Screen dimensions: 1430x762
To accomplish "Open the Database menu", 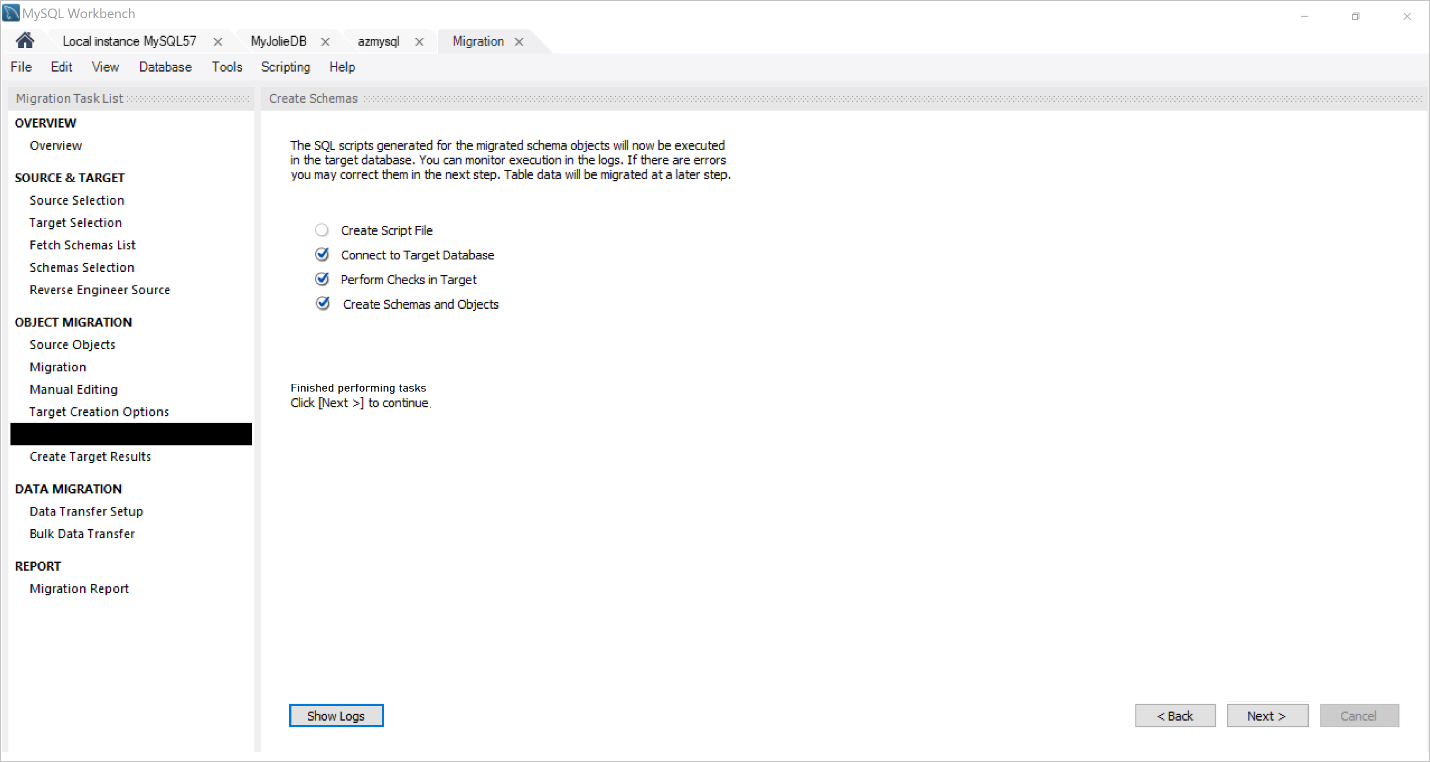I will pyautogui.click(x=165, y=67).
